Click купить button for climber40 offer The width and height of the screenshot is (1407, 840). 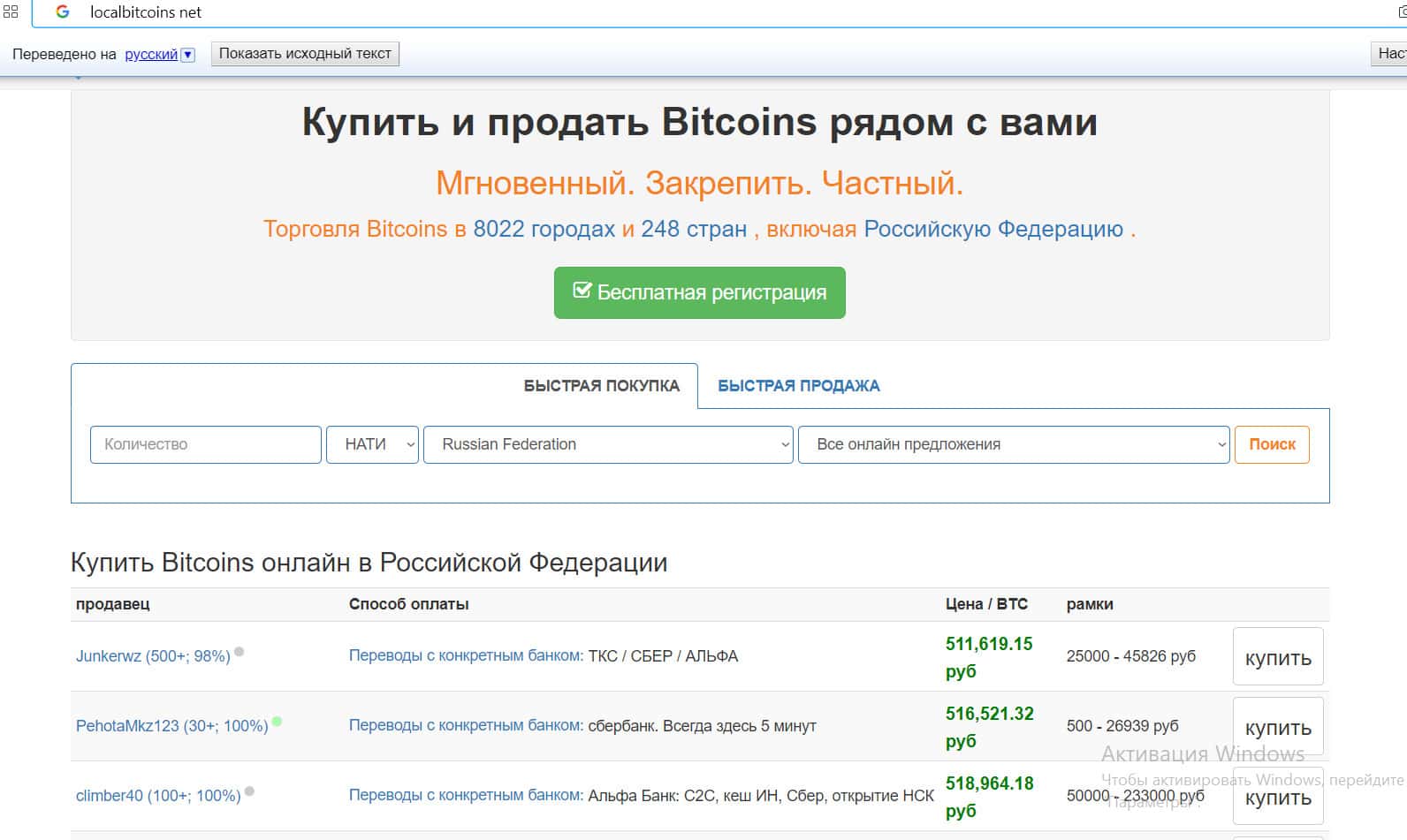pyautogui.click(x=1278, y=796)
